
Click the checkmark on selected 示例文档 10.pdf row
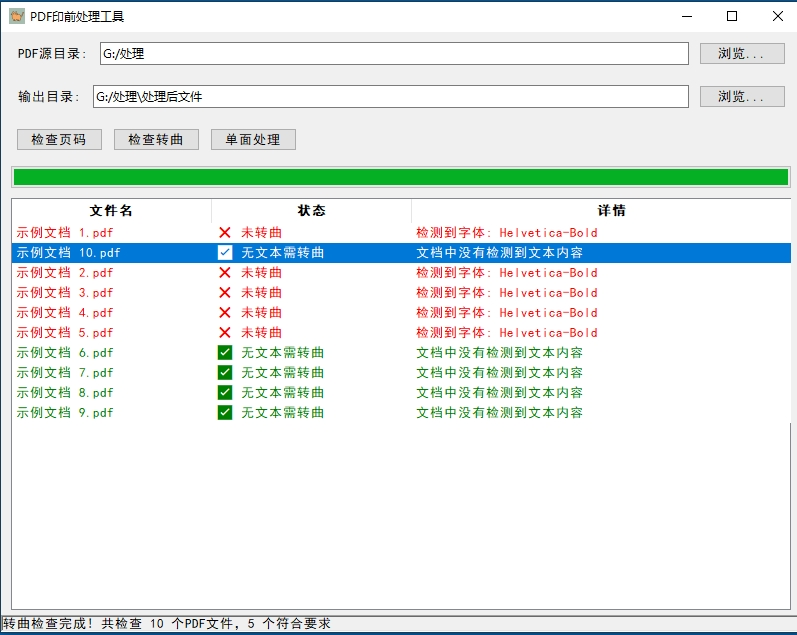coord(225,253)
